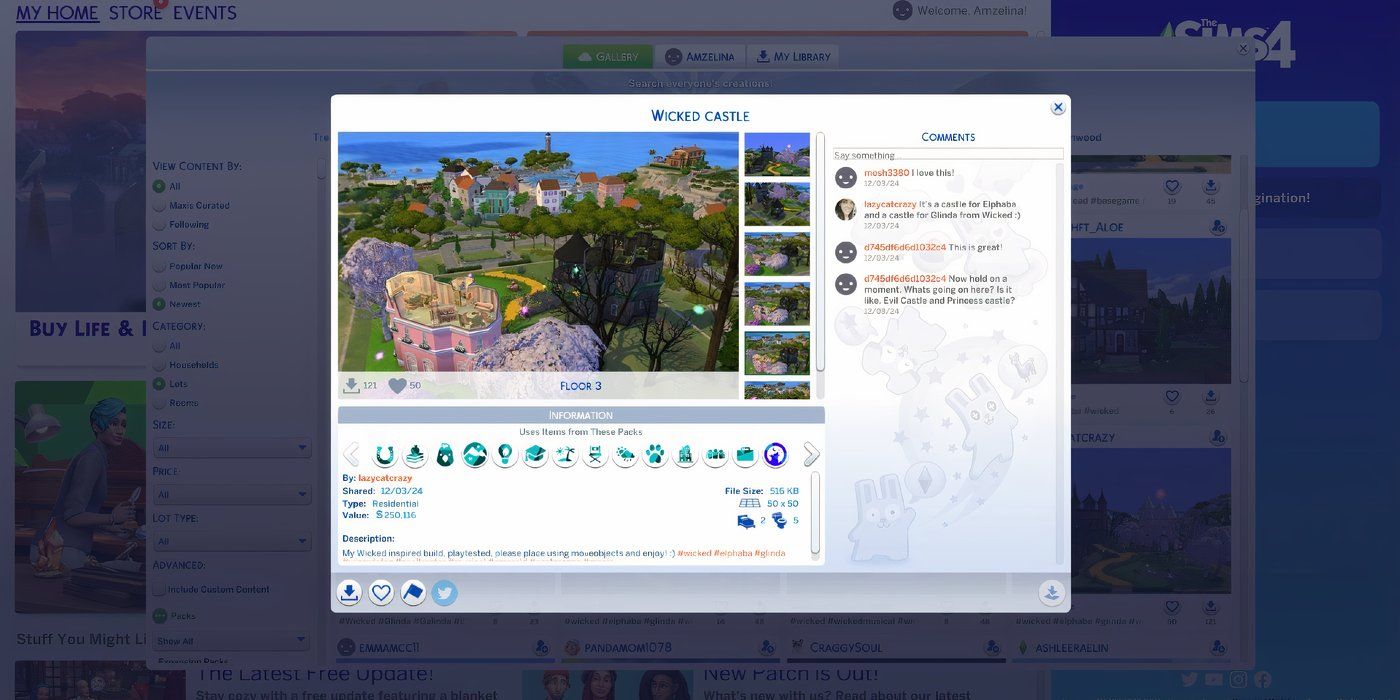Screen dimensions: 1400x700
Task: Filter category to Lots
Action: (159, 384)
